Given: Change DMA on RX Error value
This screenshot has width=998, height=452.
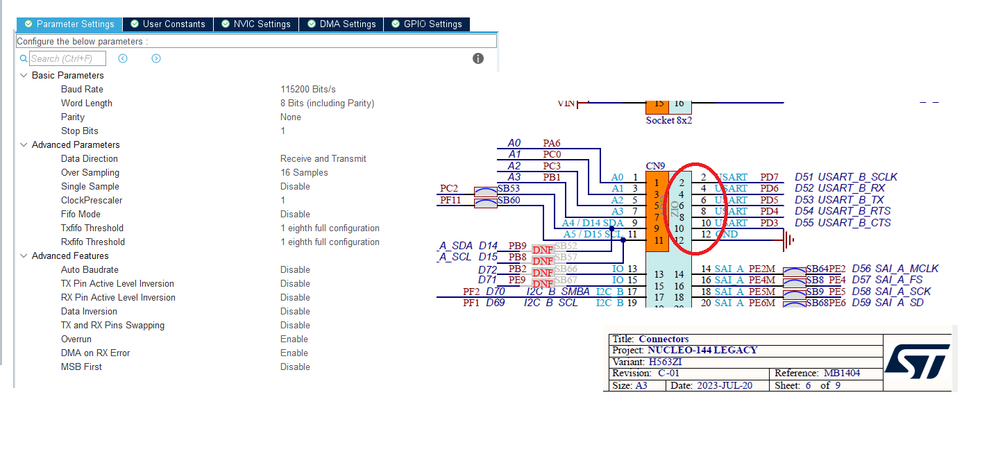Looking at the screenshot, I should [x=294, y=353].
